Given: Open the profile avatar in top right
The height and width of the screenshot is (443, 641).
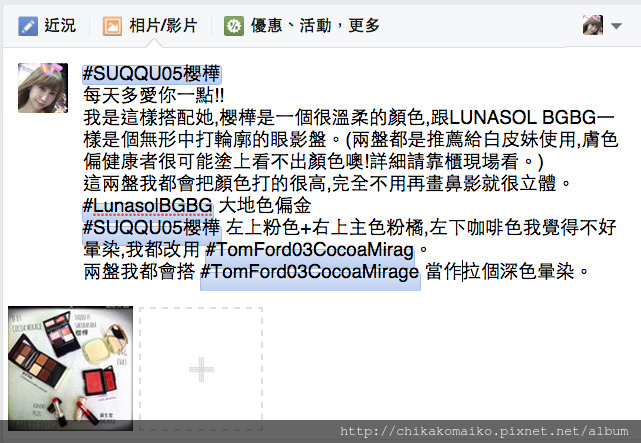Looking at the screenshot, I should pos(593,25).
